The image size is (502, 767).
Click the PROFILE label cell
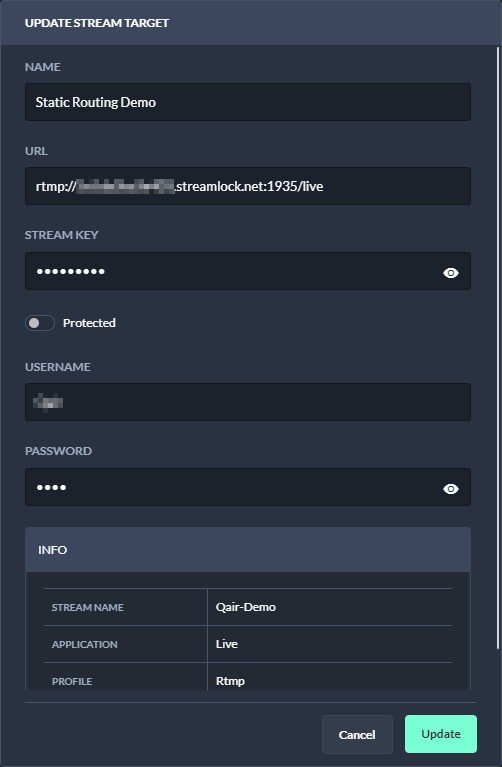click(x=126, y=680)
